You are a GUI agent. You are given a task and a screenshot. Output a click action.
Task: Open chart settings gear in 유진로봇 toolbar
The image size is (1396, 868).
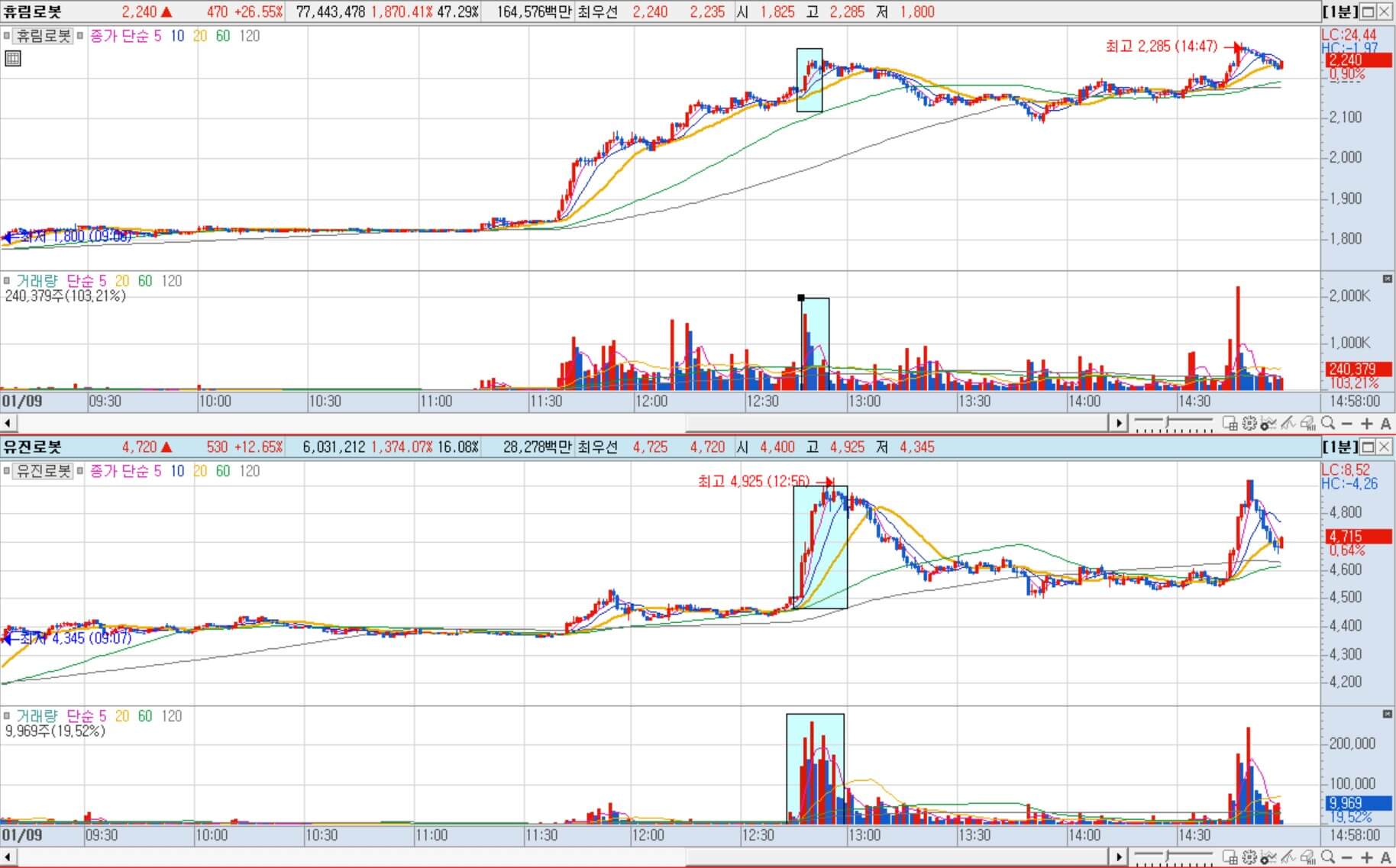point(1249,857)
